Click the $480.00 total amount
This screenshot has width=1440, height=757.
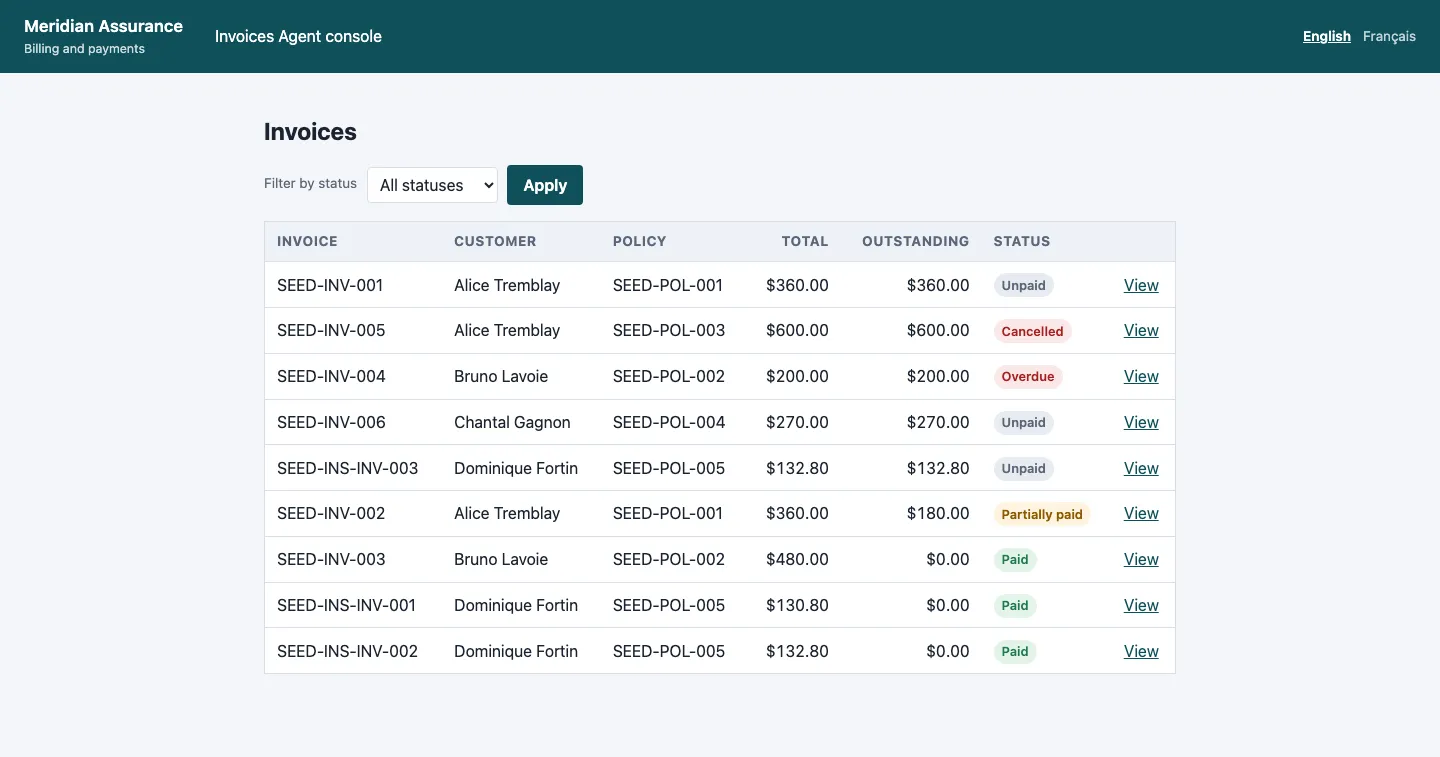tap(797, 559)
